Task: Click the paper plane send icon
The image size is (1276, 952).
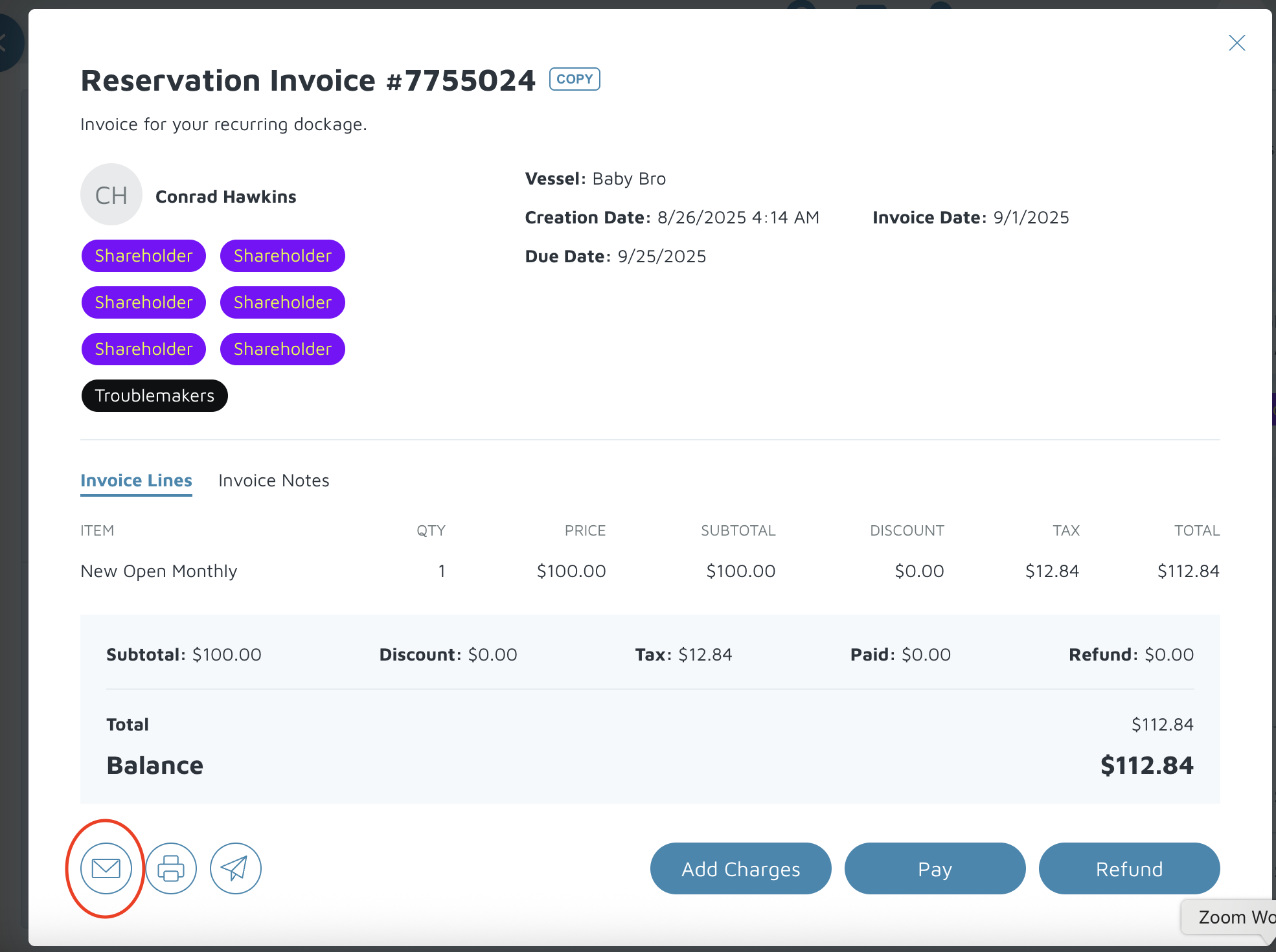Action: click(236, 868)
